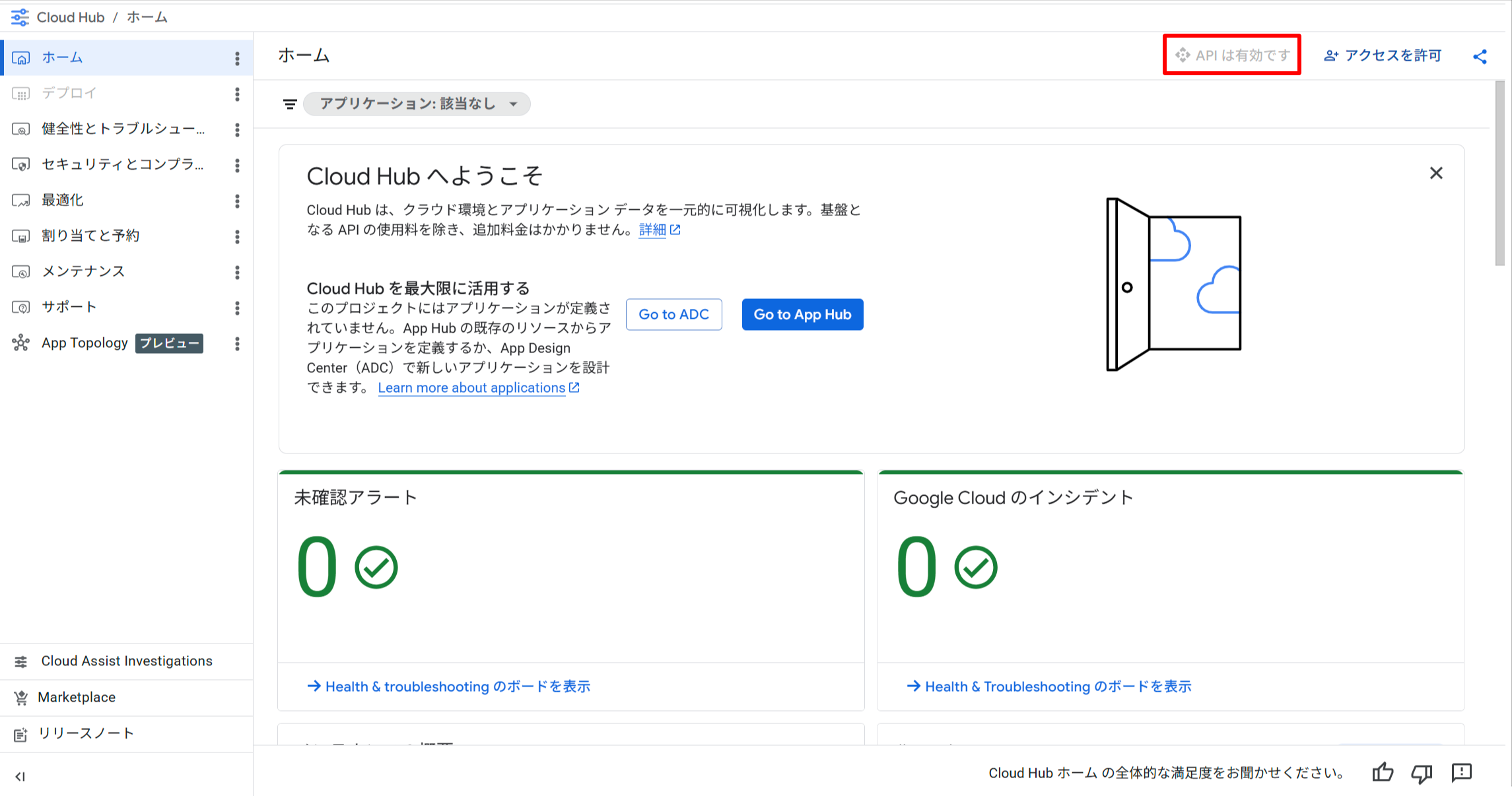Open the Cloud Hub logo icon
1512x796 pixels.
coord(20,17)
